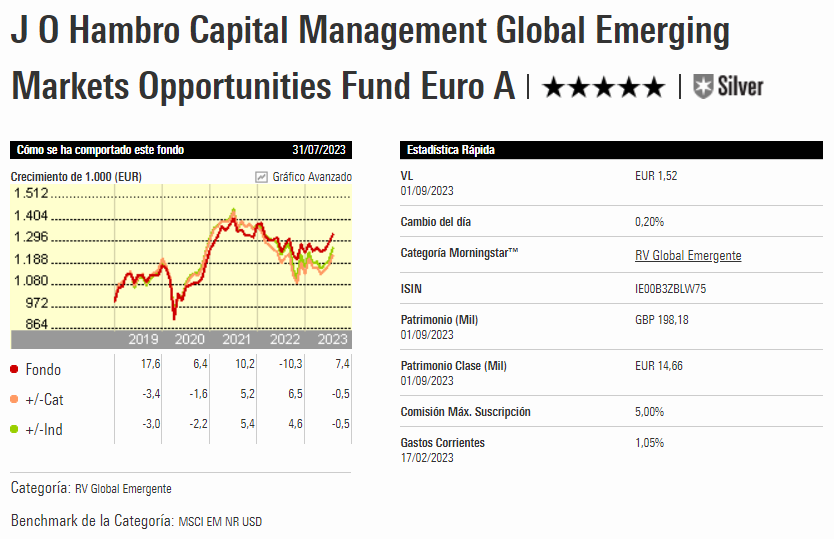Click the fund title heading
The width and height of the screenshot is (835, 539).
[370, 58]
